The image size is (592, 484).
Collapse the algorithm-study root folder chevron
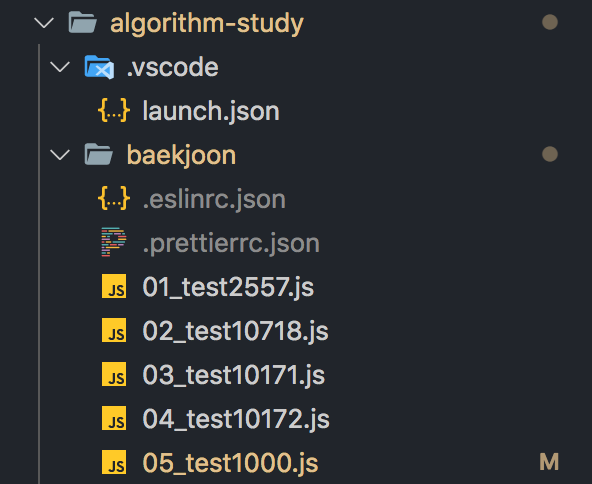coord(44,23)
